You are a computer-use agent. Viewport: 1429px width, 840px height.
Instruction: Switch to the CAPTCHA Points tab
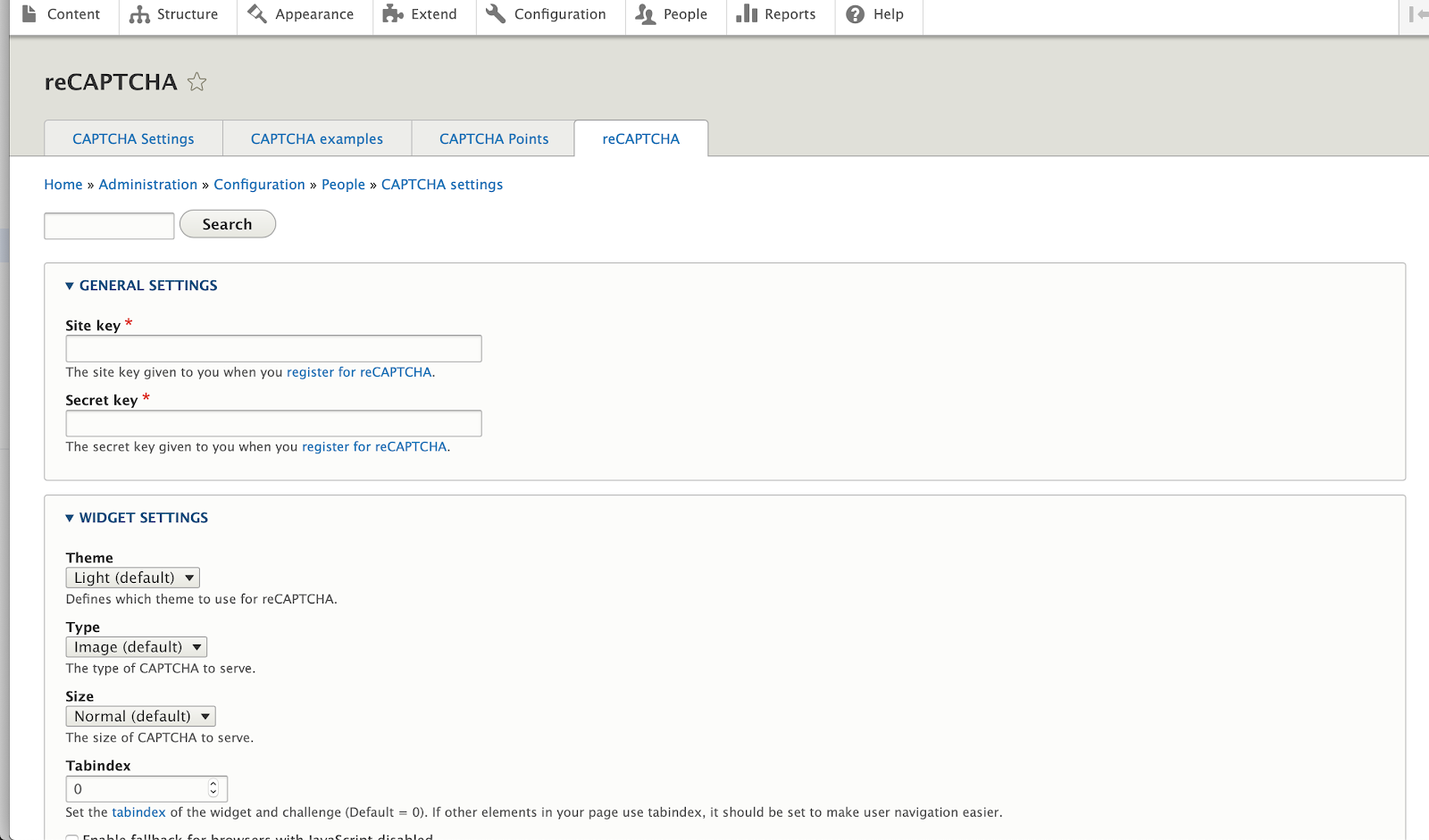point(493,139)
